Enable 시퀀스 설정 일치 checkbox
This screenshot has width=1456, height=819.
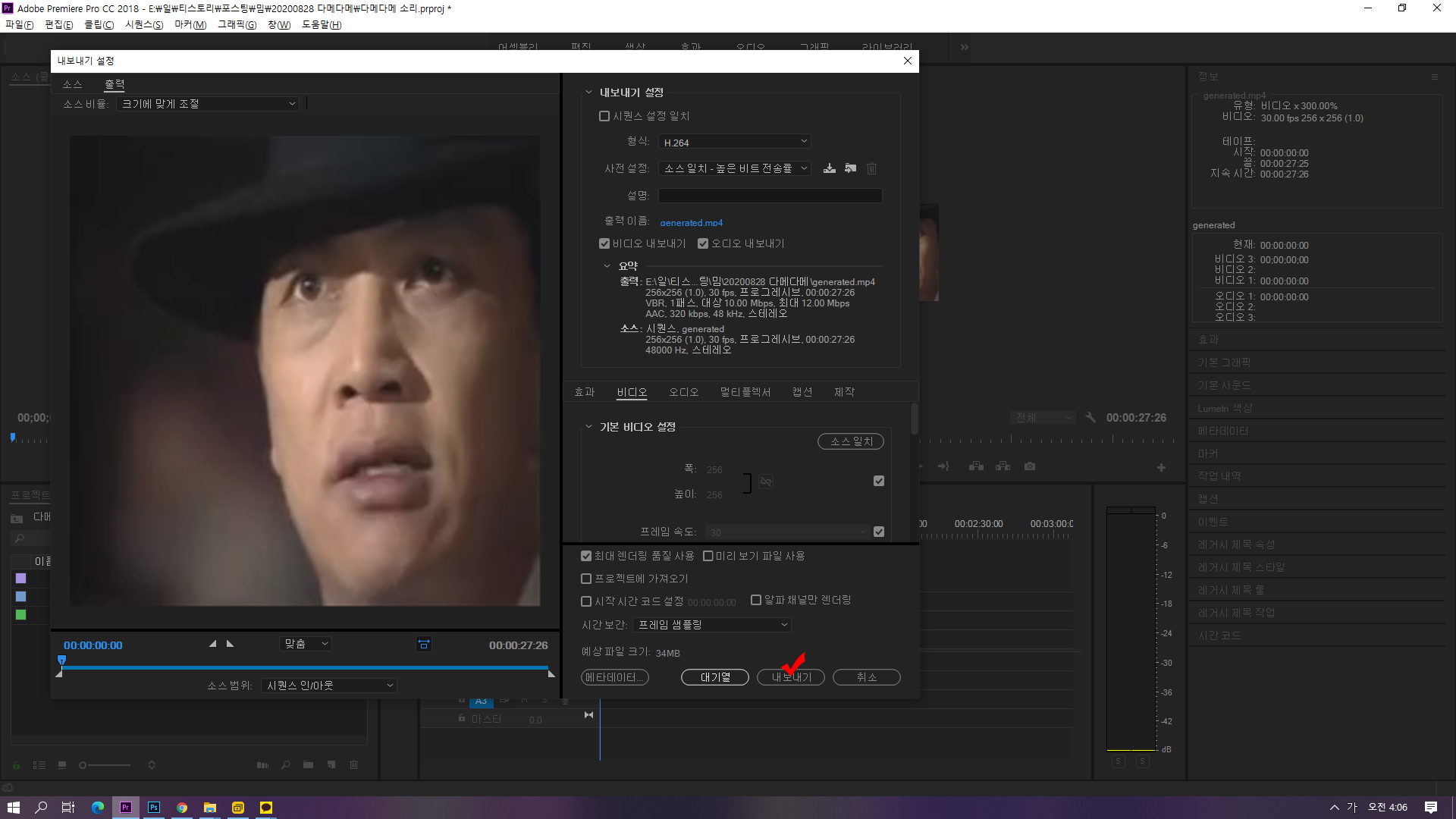(604, 116)
